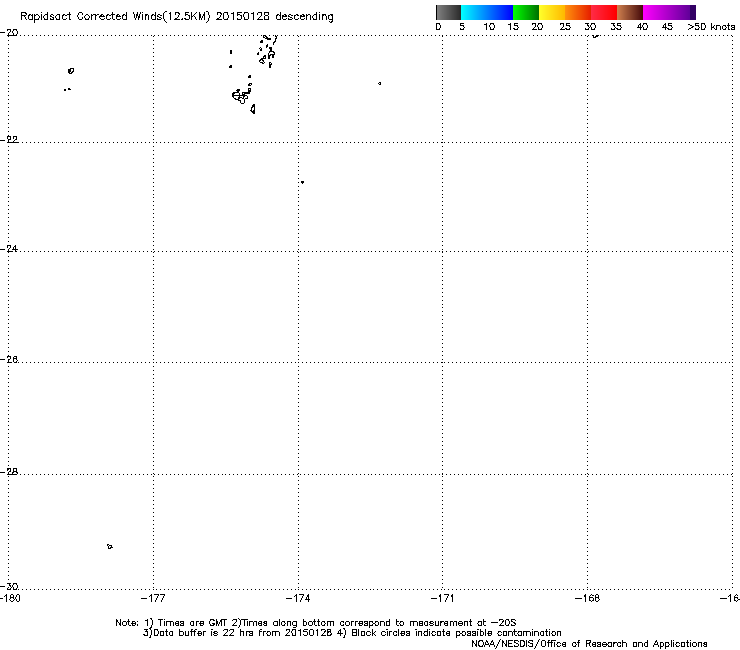740x650 pixels.
Task: Click the large island cluster outline near -175
Action: coord(241,96)
